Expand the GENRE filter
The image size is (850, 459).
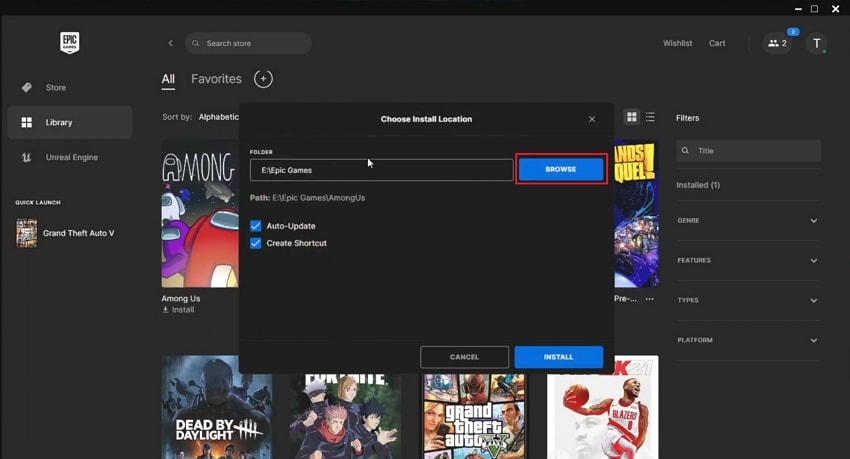[x=748, y=221]
